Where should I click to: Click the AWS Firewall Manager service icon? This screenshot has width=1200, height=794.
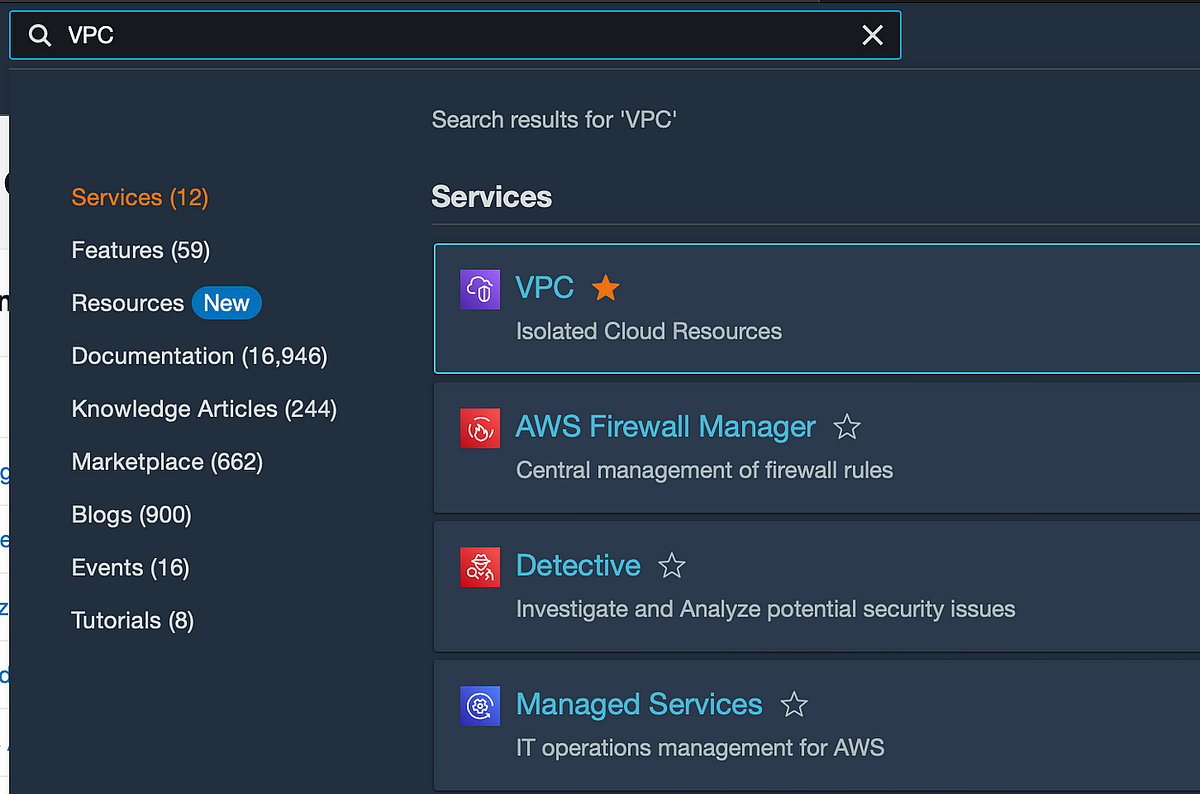479,428
